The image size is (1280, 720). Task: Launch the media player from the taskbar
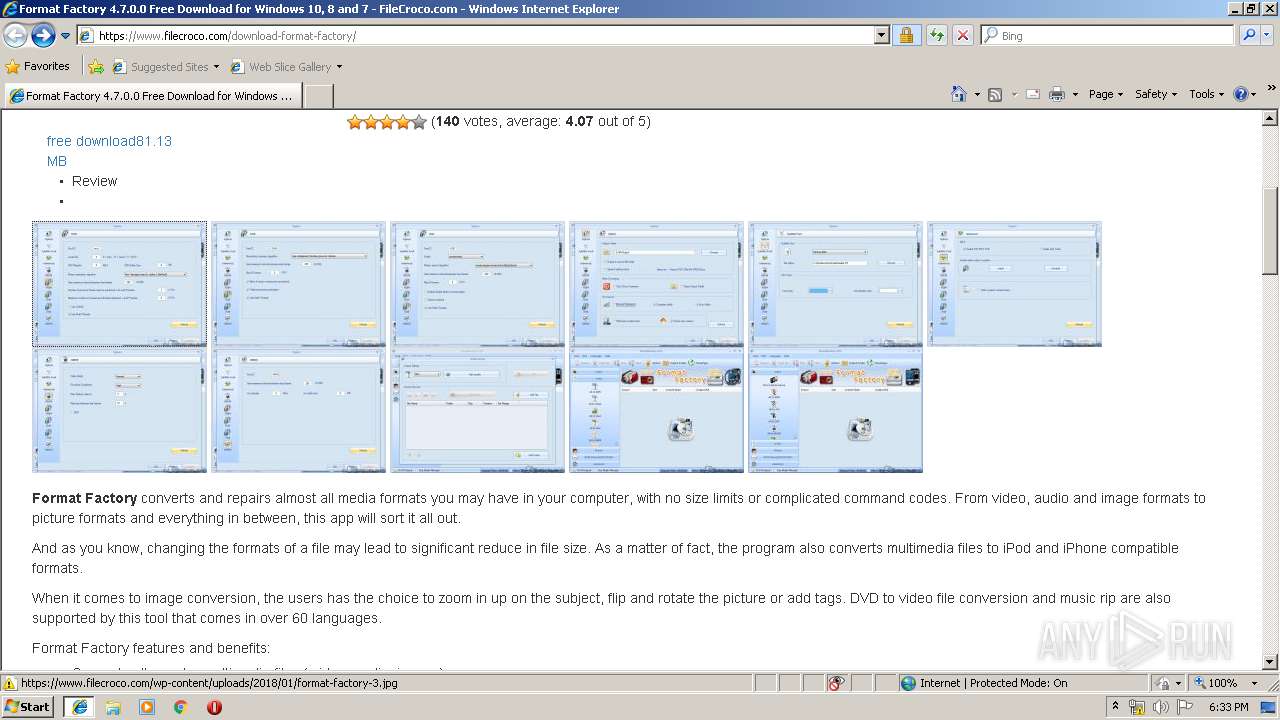click(x=147, y=706)
